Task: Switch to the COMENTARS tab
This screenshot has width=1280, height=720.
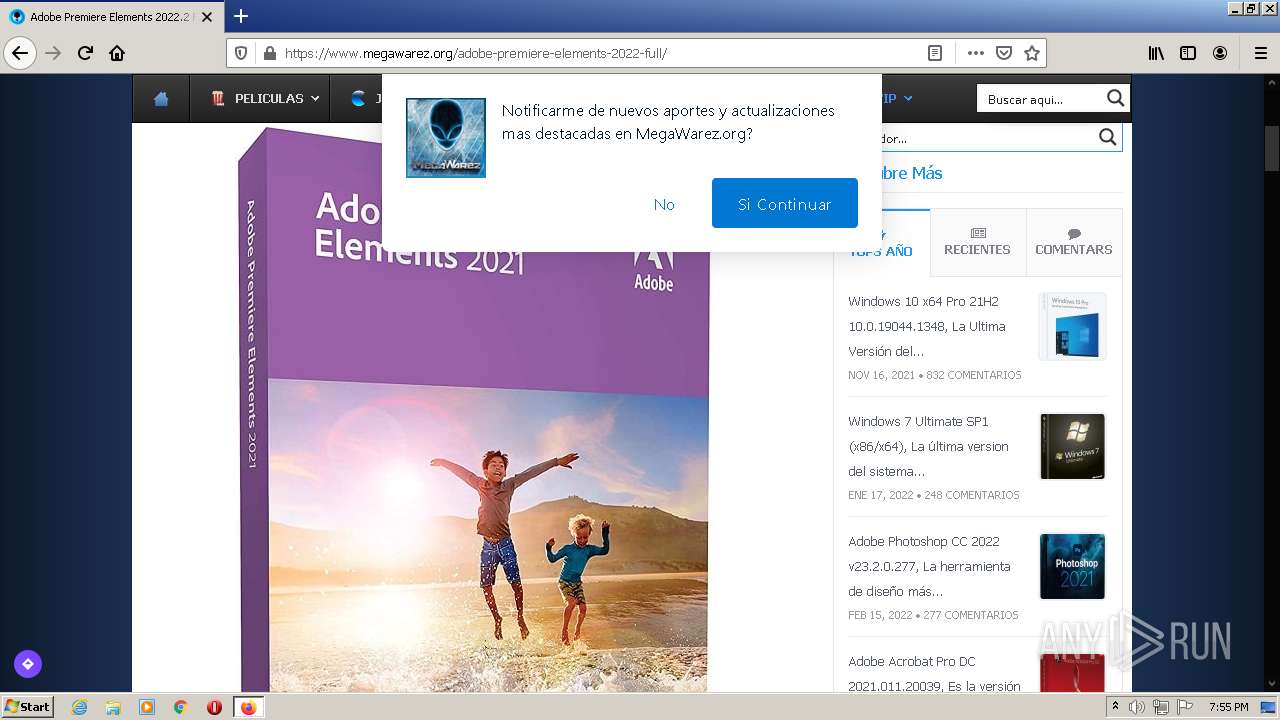Action: [x=1074, y=241]
